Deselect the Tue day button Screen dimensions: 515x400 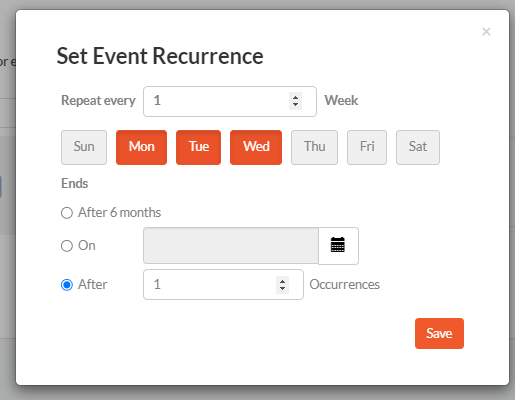[198, 147]
